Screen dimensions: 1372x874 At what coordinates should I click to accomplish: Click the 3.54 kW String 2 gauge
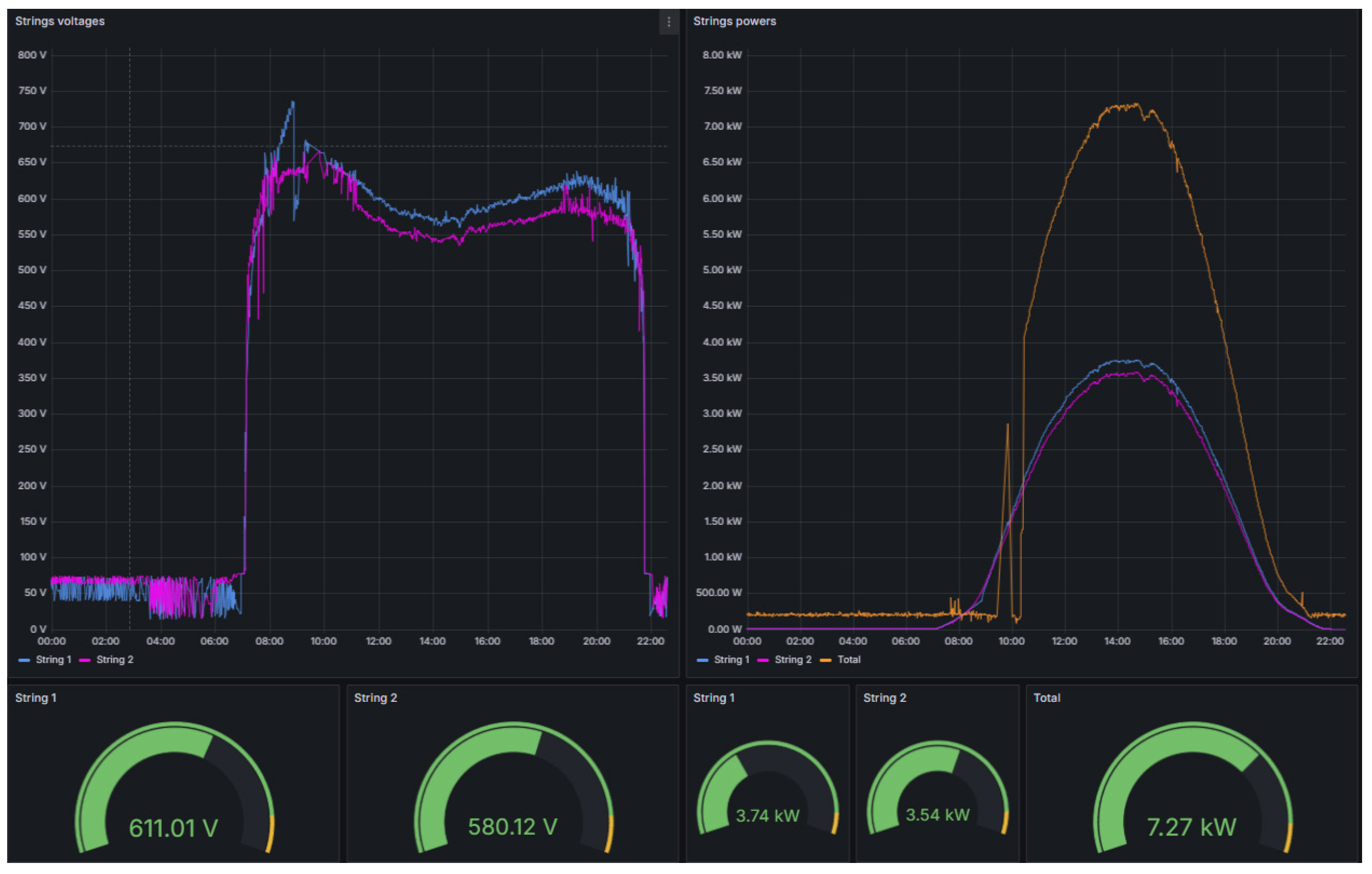pos(937,815)
